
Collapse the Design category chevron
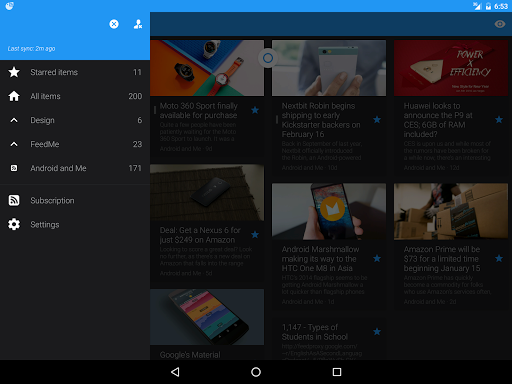(x=14, y=120)
